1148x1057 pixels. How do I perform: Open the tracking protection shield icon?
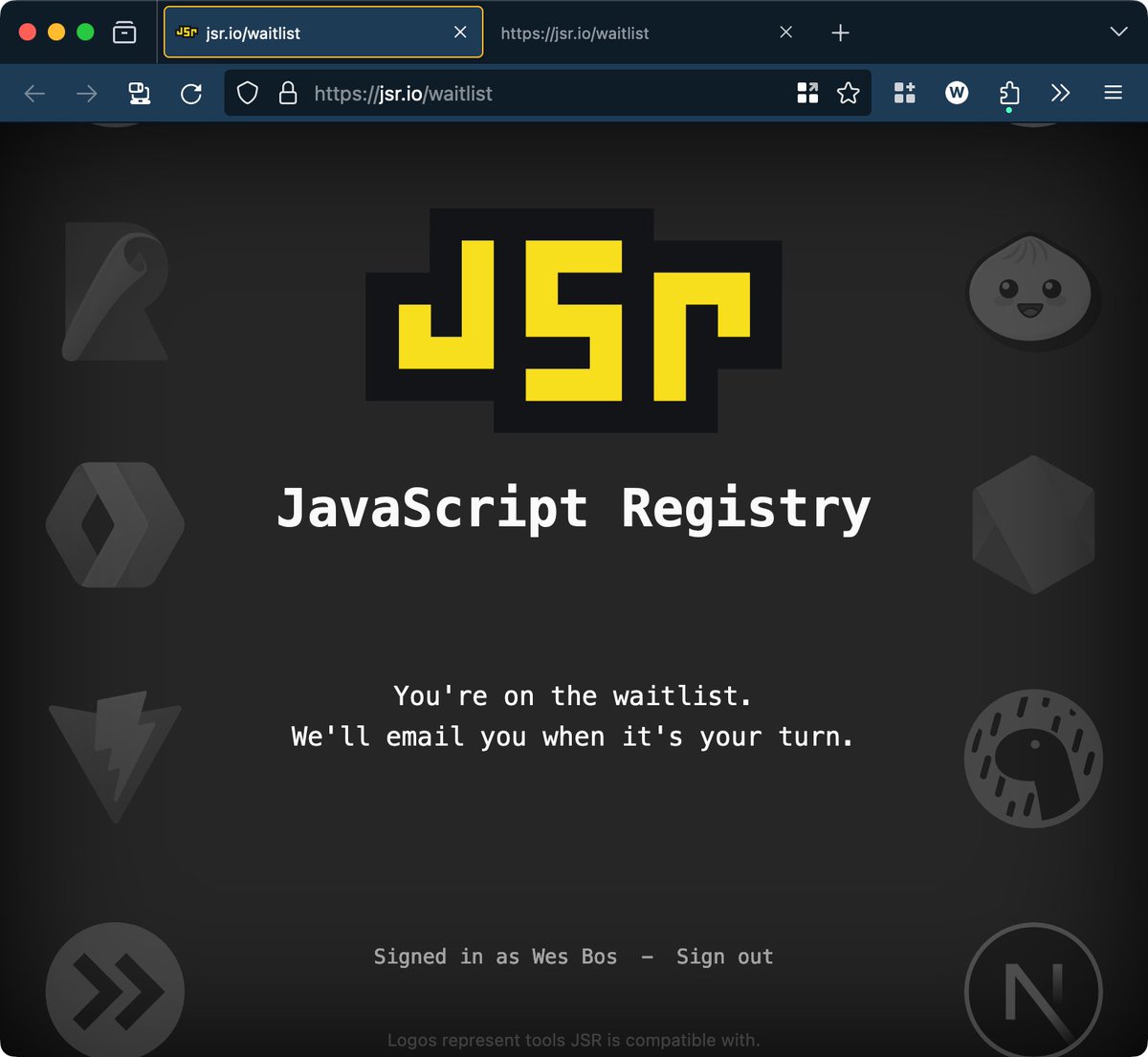[248, 93]
